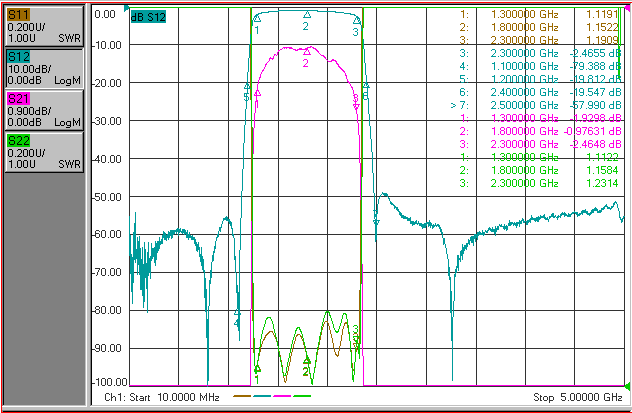
Task: Click magenta readout value -2.4648 dB
Action: pyautogui.click(x=595, y=144)
